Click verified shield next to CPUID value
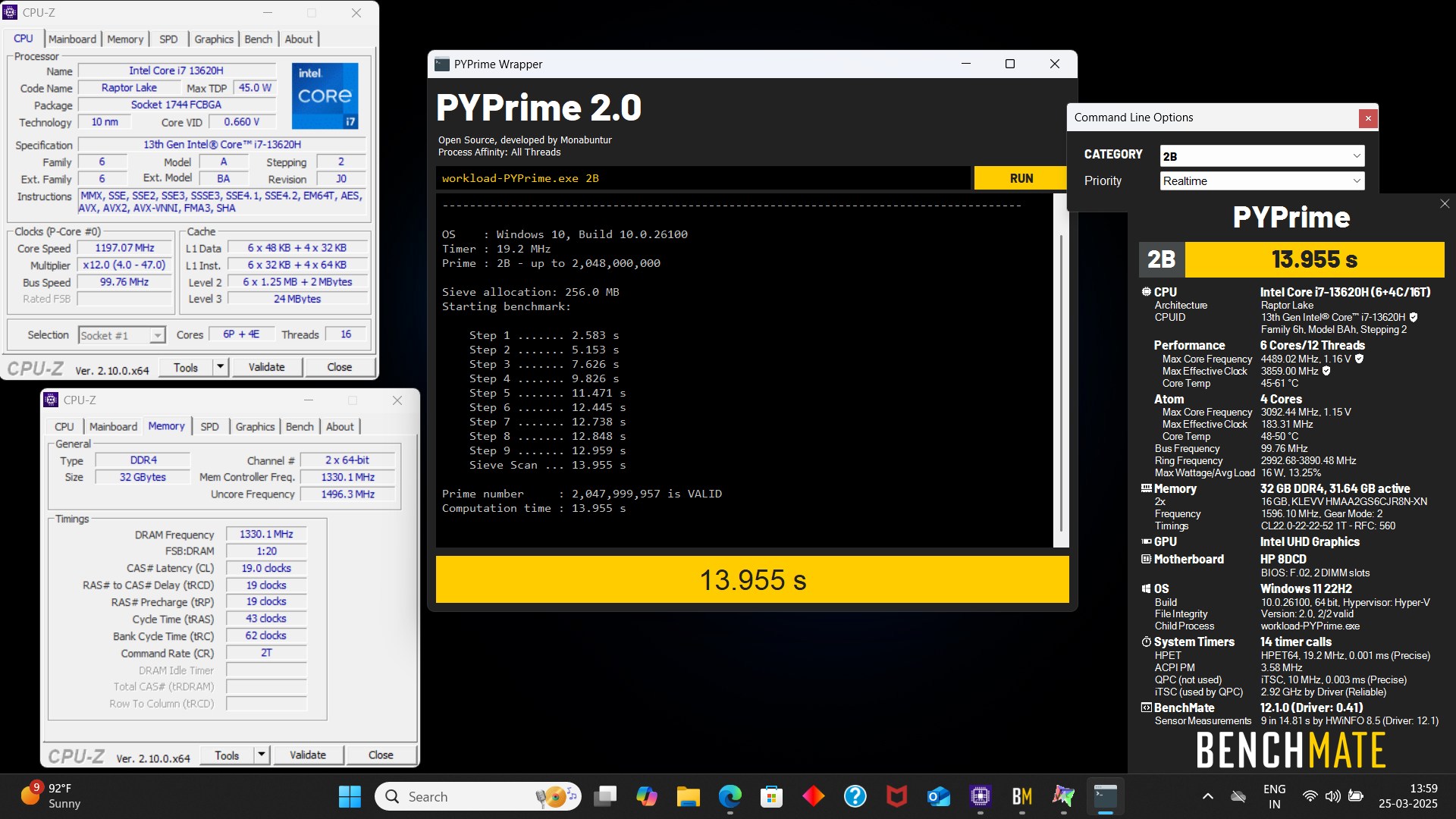This screenshot has width=1456, height=819. click(1414, 318)
